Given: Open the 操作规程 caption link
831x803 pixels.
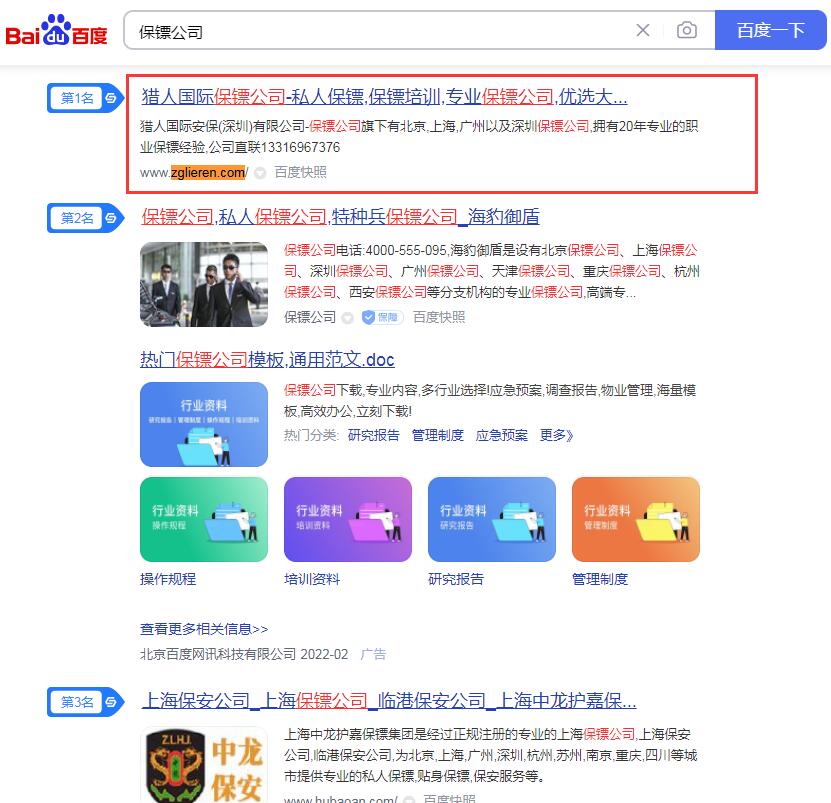Looking at the screenshot, I should 168,579.
